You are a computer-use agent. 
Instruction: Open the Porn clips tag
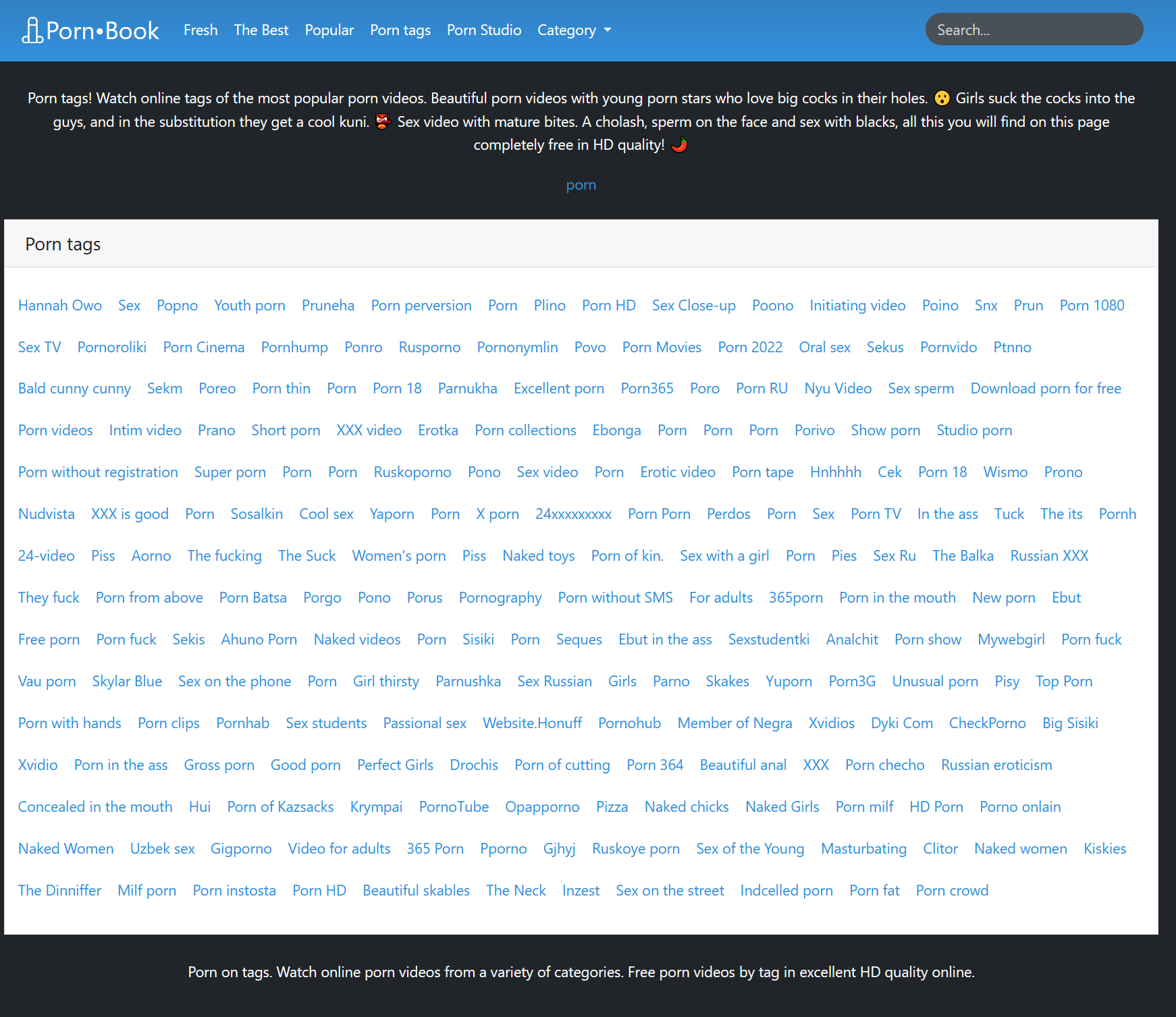[x=169, y=723]
